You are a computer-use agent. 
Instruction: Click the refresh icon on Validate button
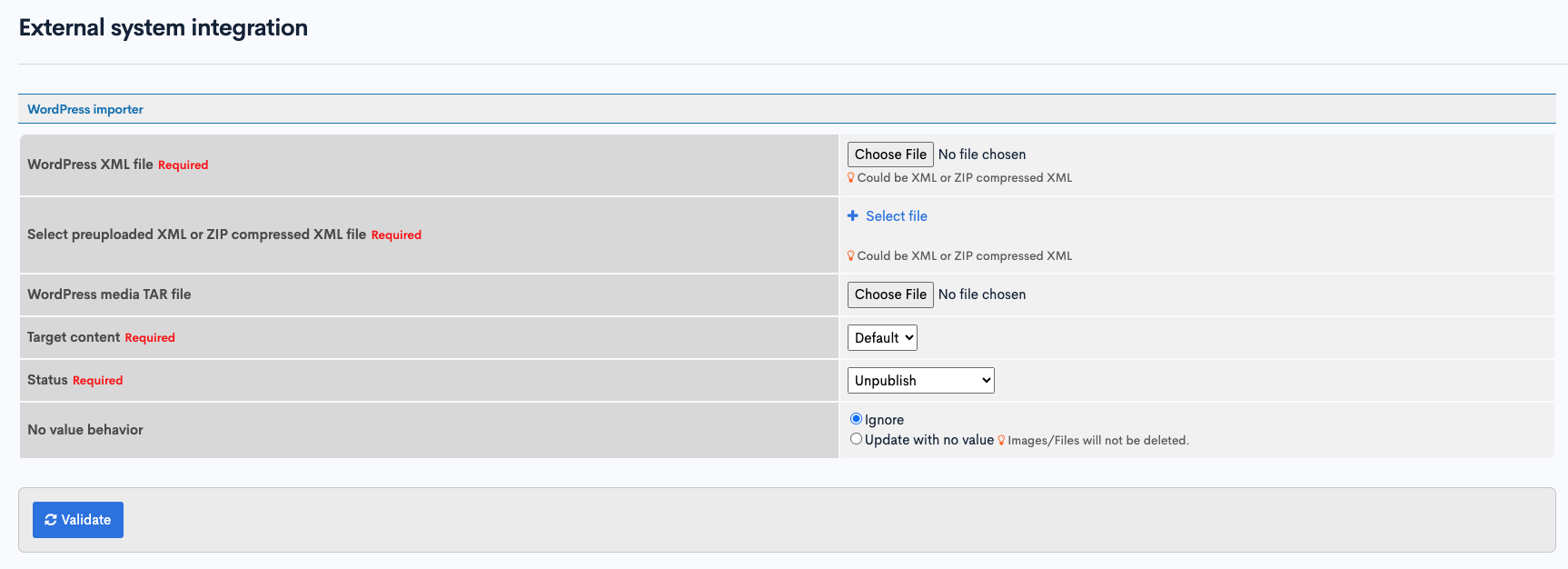pos(51,520)
